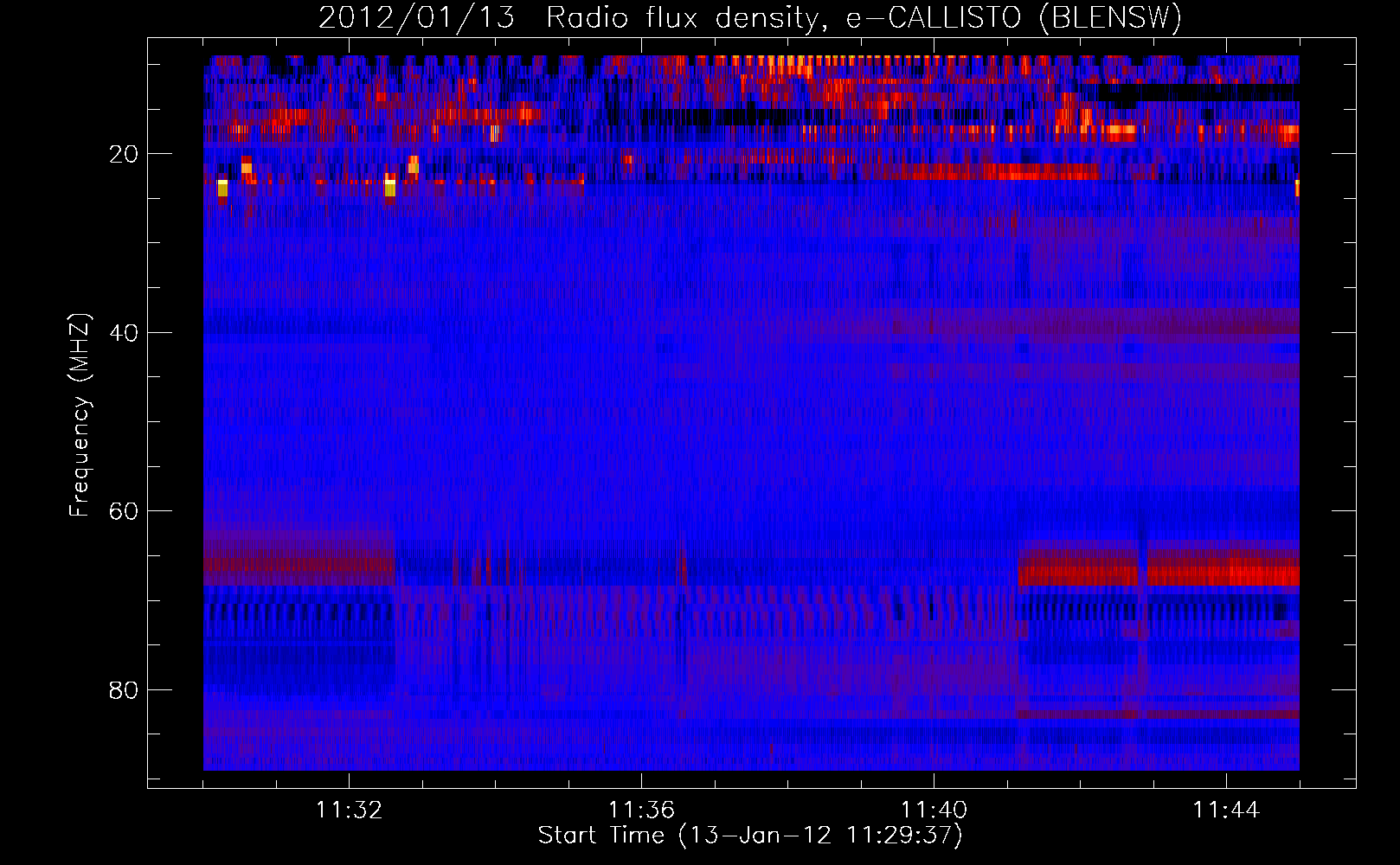Screen dimensions: 1400x865
Task: Click the 11:44 time tick label
Action: click(x=1226, y=811)
